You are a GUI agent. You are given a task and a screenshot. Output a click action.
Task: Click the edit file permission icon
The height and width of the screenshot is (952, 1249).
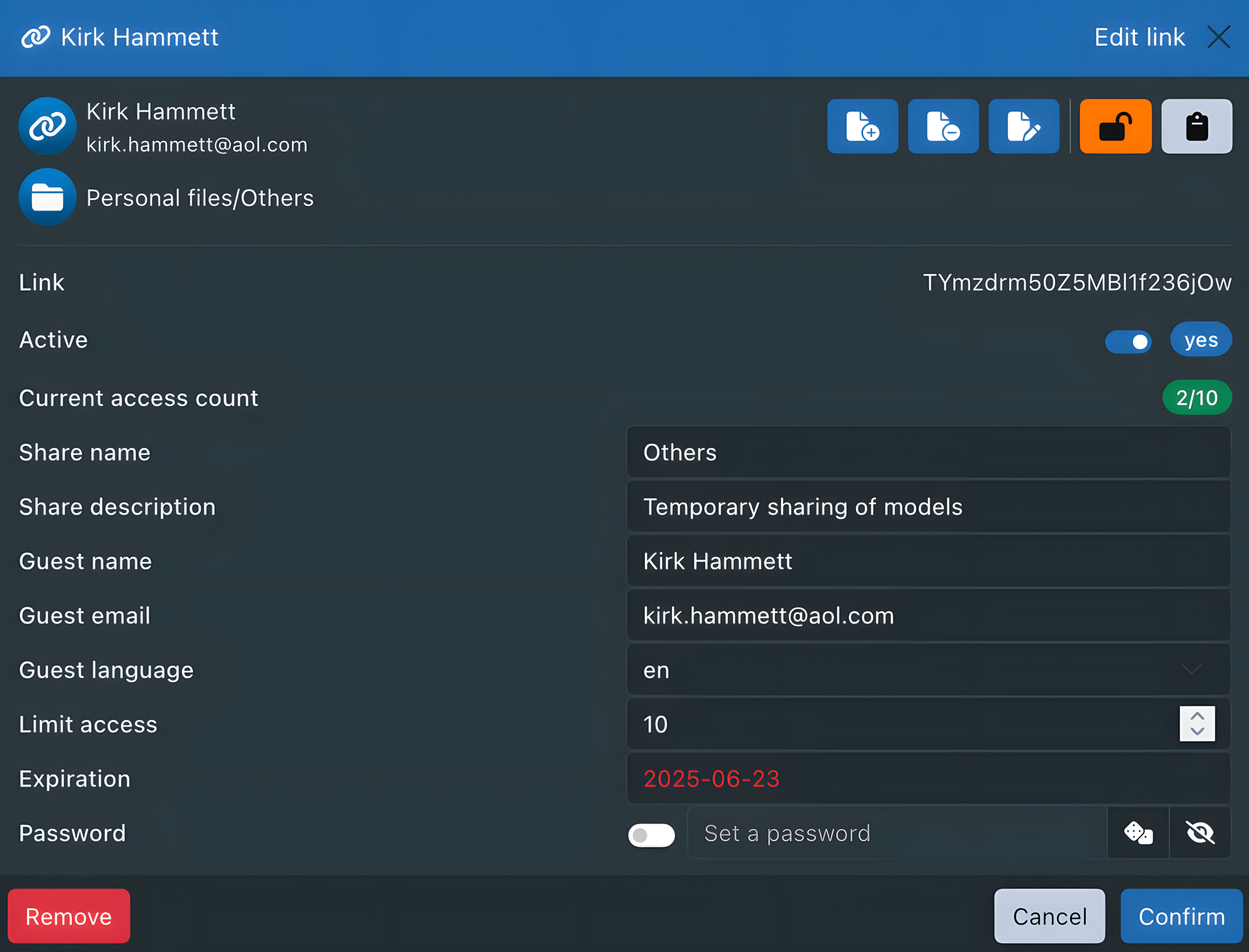tap(1024, 126)
